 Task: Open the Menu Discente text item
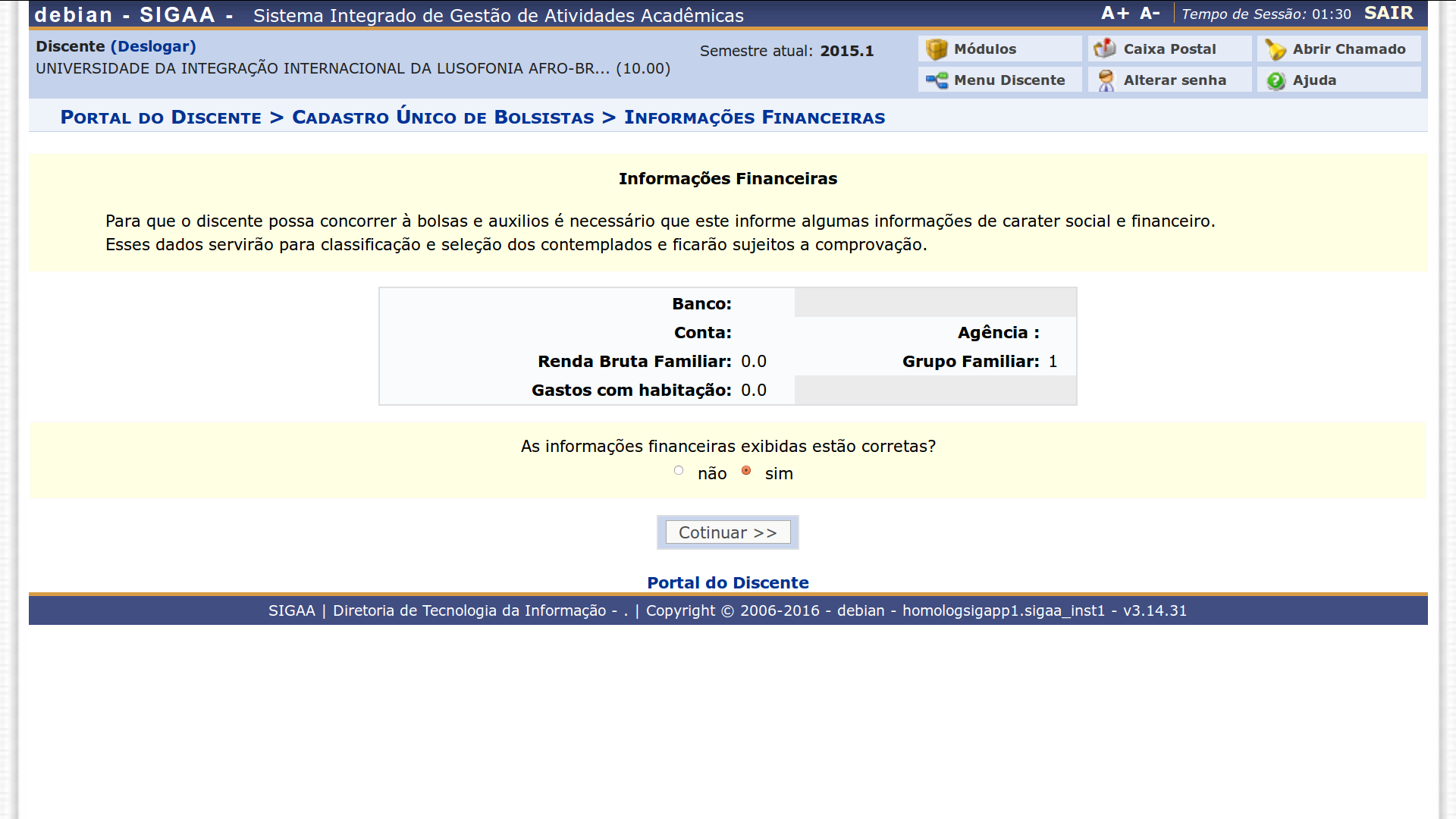[1009, 80]
